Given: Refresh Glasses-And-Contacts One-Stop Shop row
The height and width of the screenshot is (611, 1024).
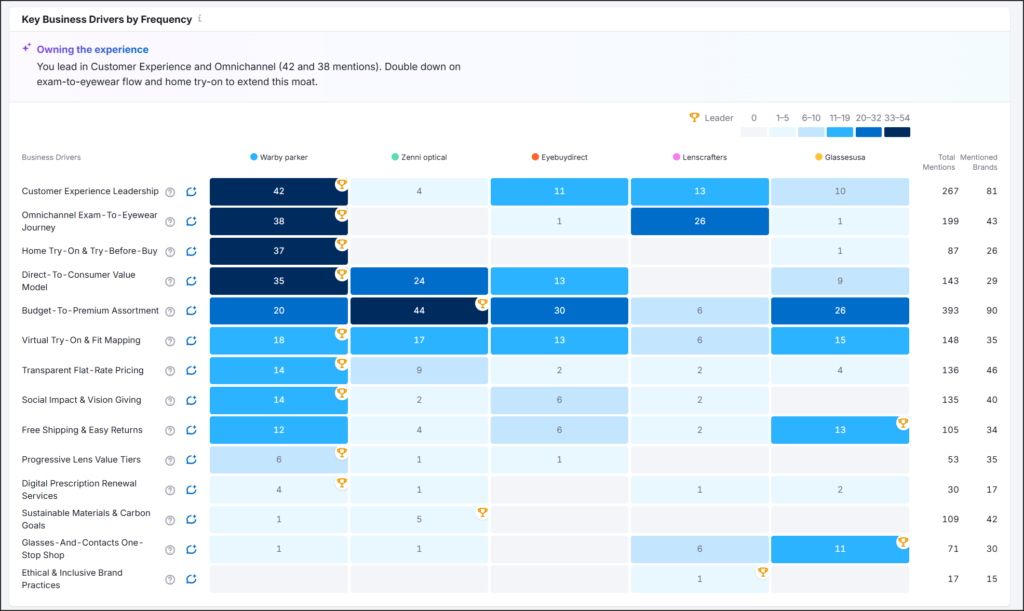Looking at the screenshot, I should click(x=191, y=550).
